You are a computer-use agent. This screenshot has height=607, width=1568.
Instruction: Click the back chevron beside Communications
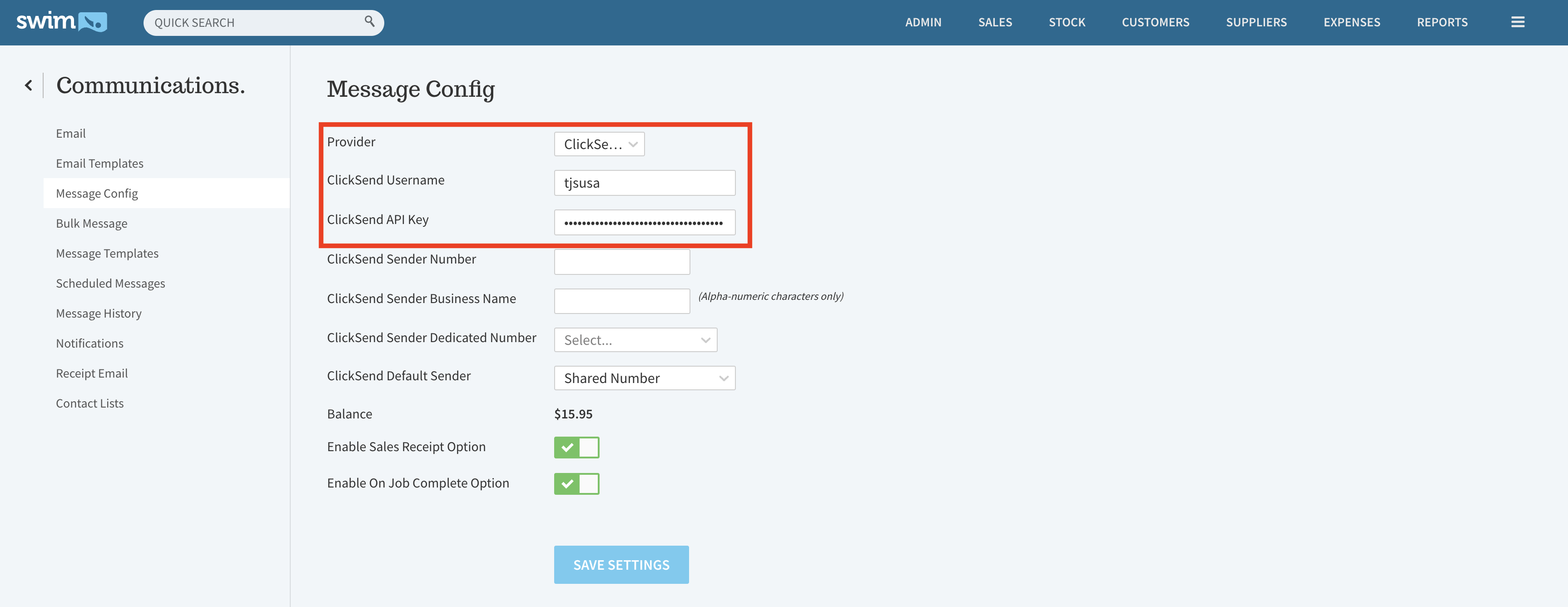click(29, 86)
